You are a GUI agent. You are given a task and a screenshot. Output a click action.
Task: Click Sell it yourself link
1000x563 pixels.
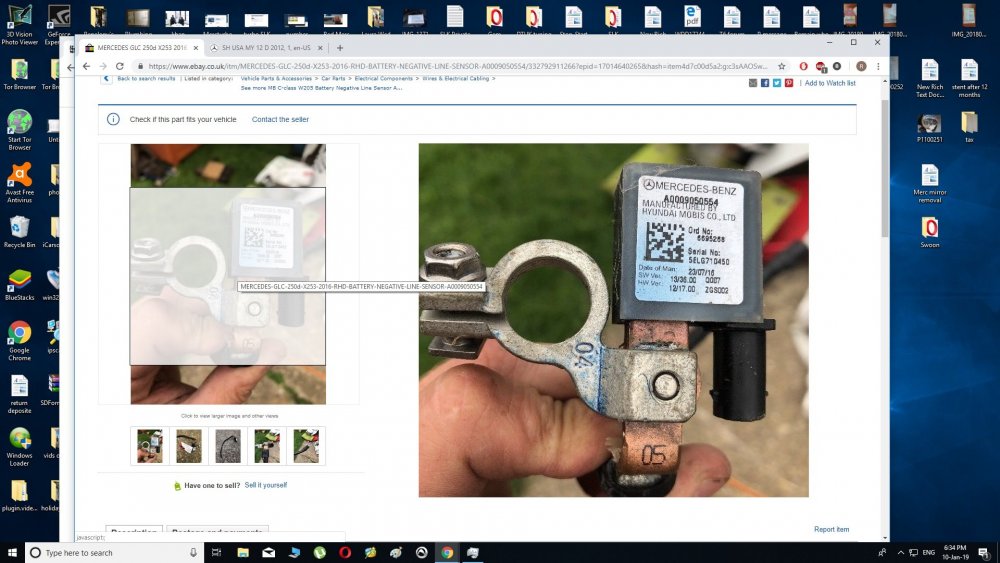pos(266,485)
